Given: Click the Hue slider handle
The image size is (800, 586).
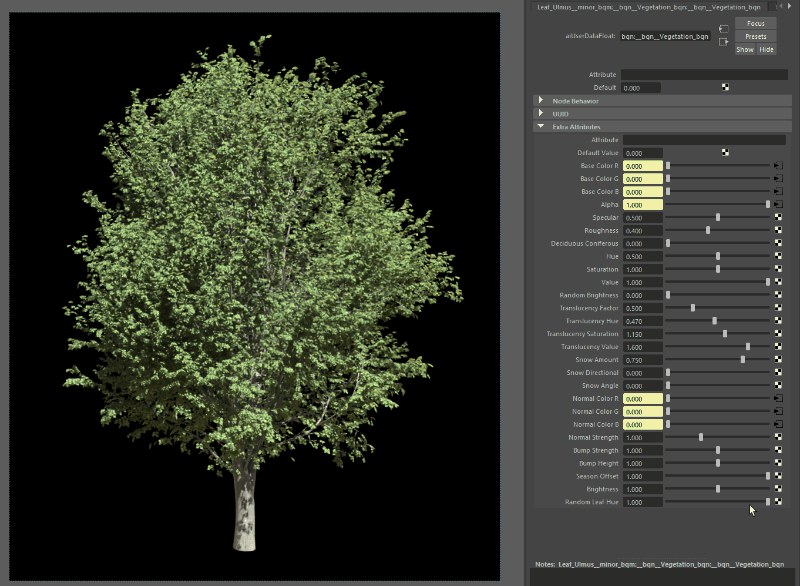Looking at the screenshot, I should (x=718, y=256).
